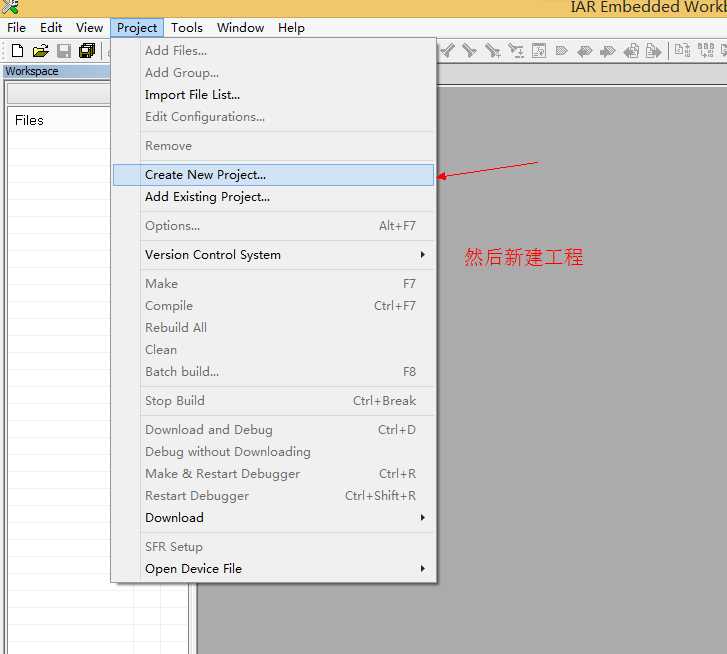Viewport: 727px width, 654px height.
Task: Click the Go To line toolbar icon
Action: point(539,50)
